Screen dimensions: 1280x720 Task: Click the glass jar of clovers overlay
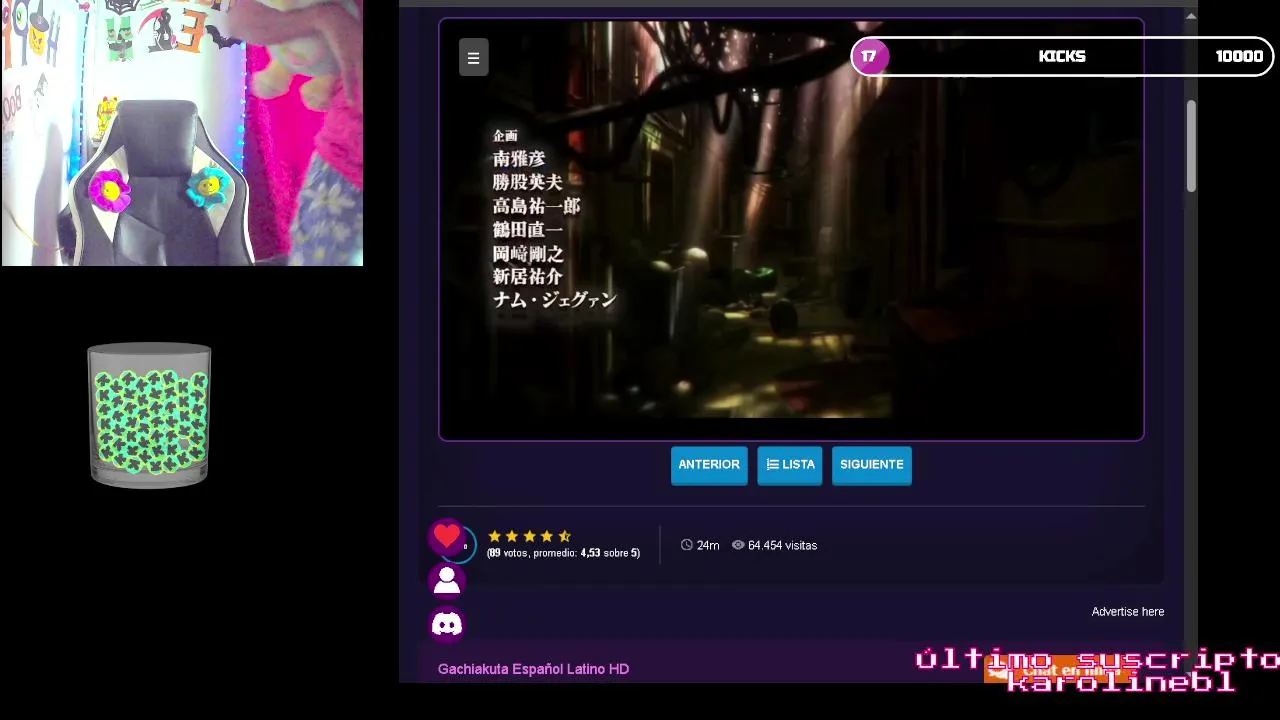(x=149, y=415)
